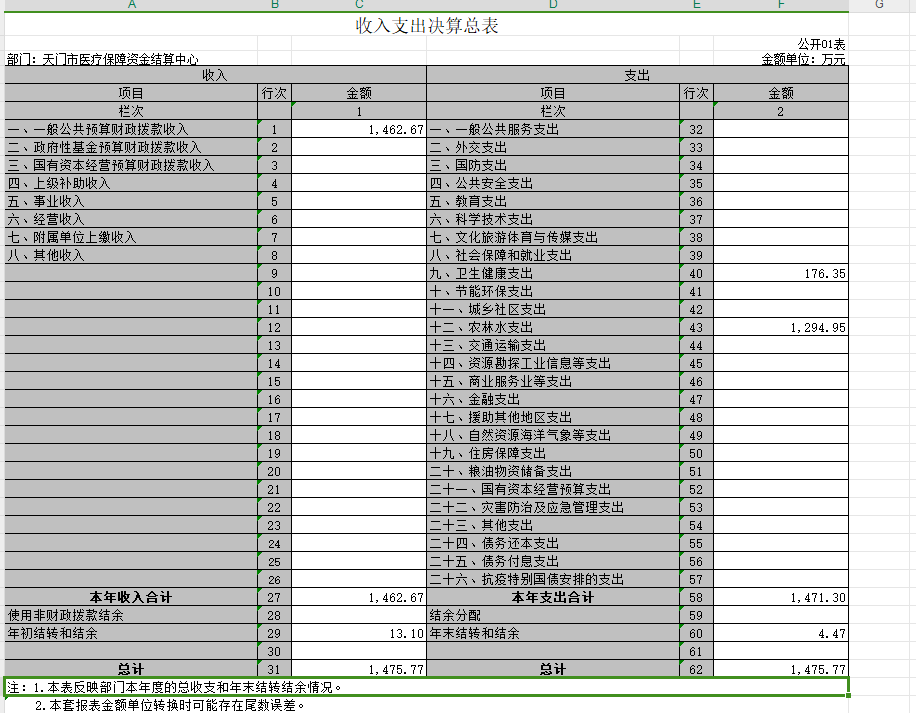The image size is (916, 713).
Task: Select the cell 九、卫生健康支出
Action: (553, 273)
